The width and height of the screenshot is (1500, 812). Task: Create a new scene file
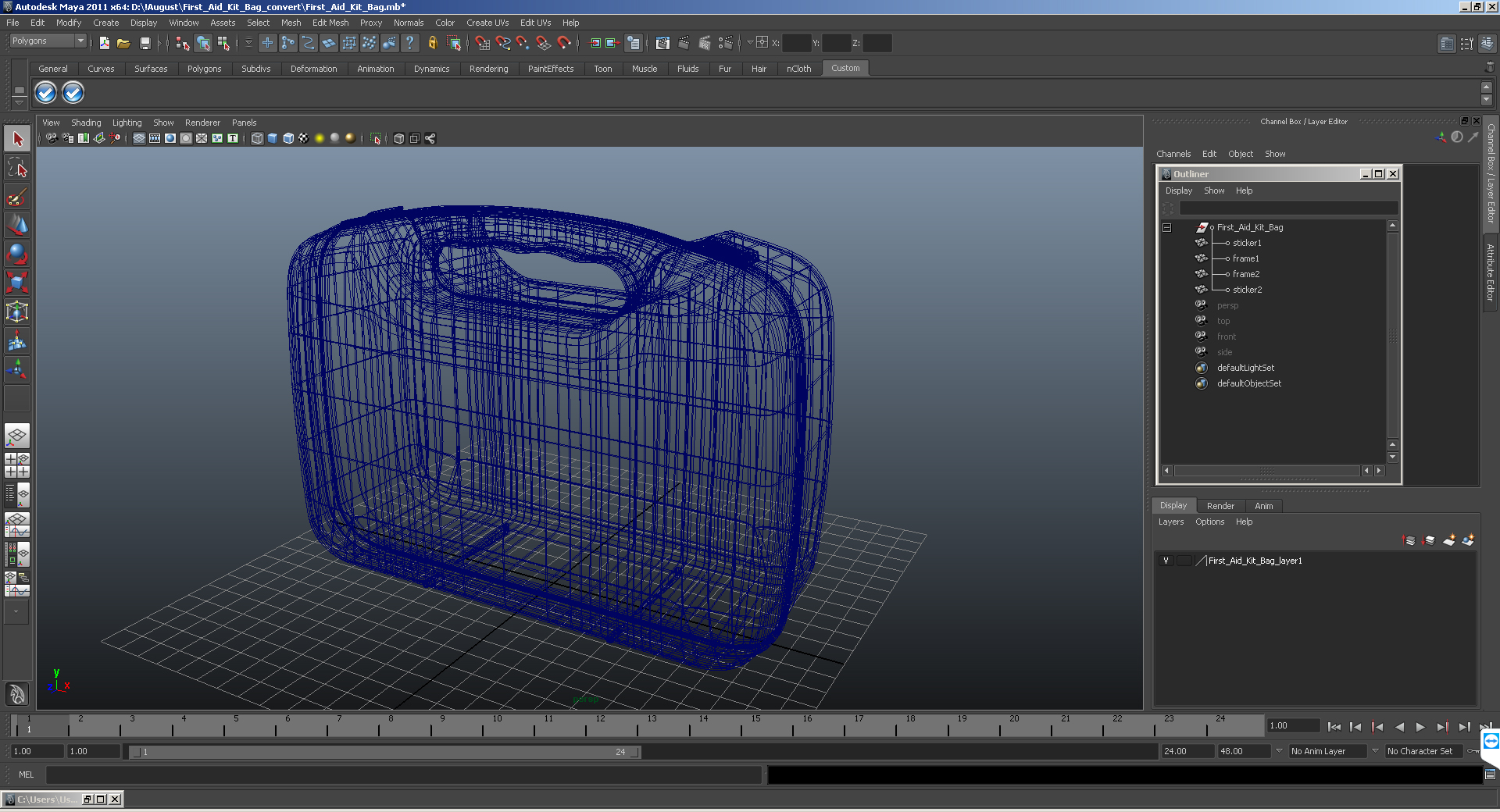click(x=104, y=43)
